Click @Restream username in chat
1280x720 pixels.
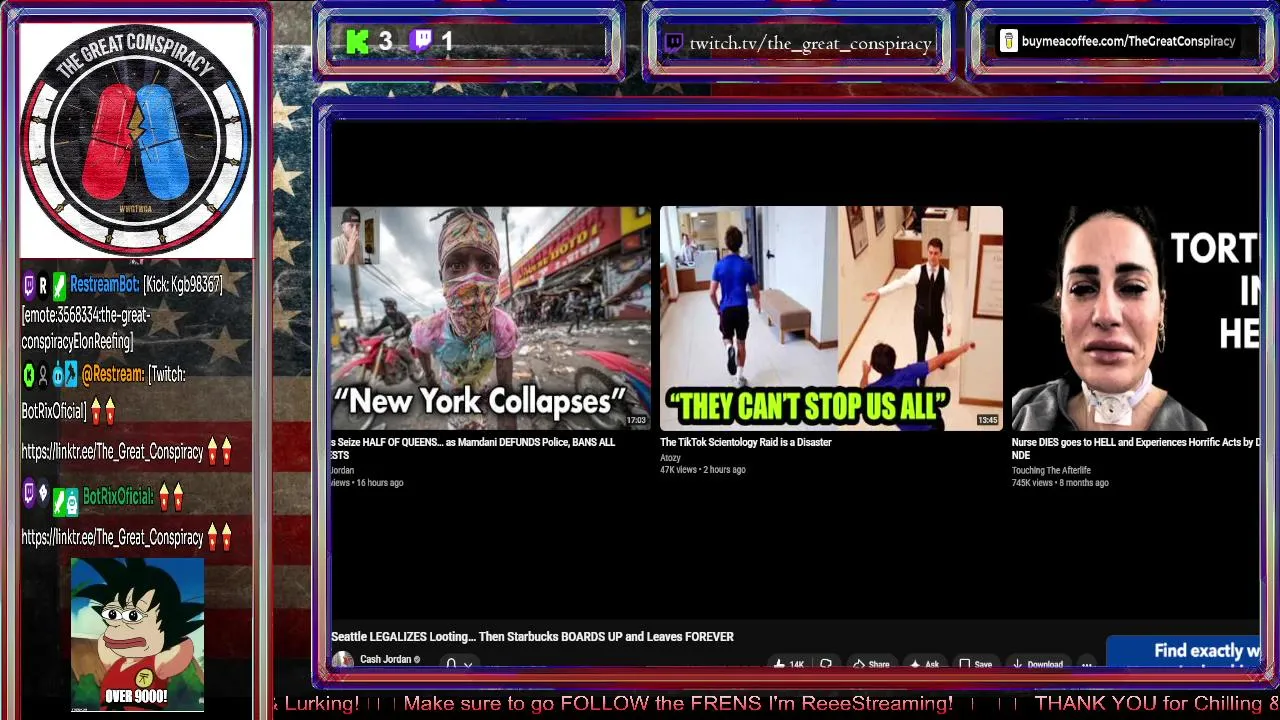(112, 374)
